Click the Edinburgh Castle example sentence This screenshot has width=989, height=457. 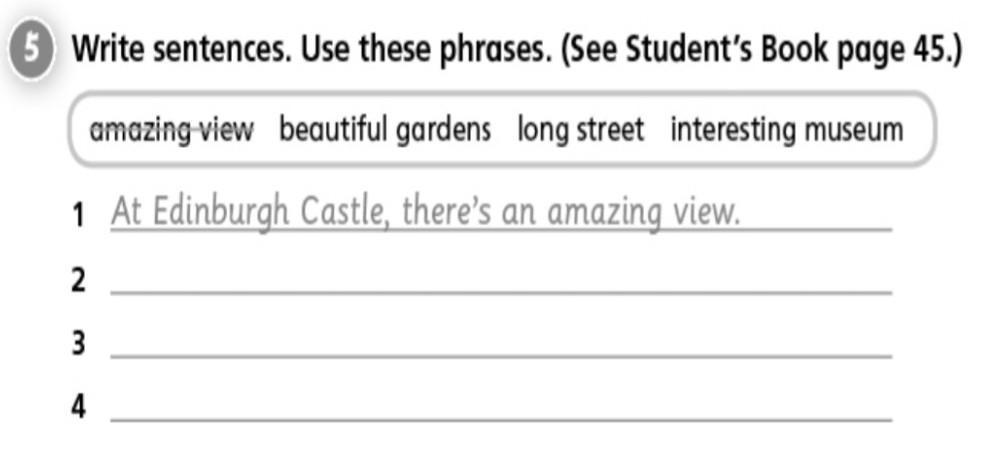click(425, 212)
